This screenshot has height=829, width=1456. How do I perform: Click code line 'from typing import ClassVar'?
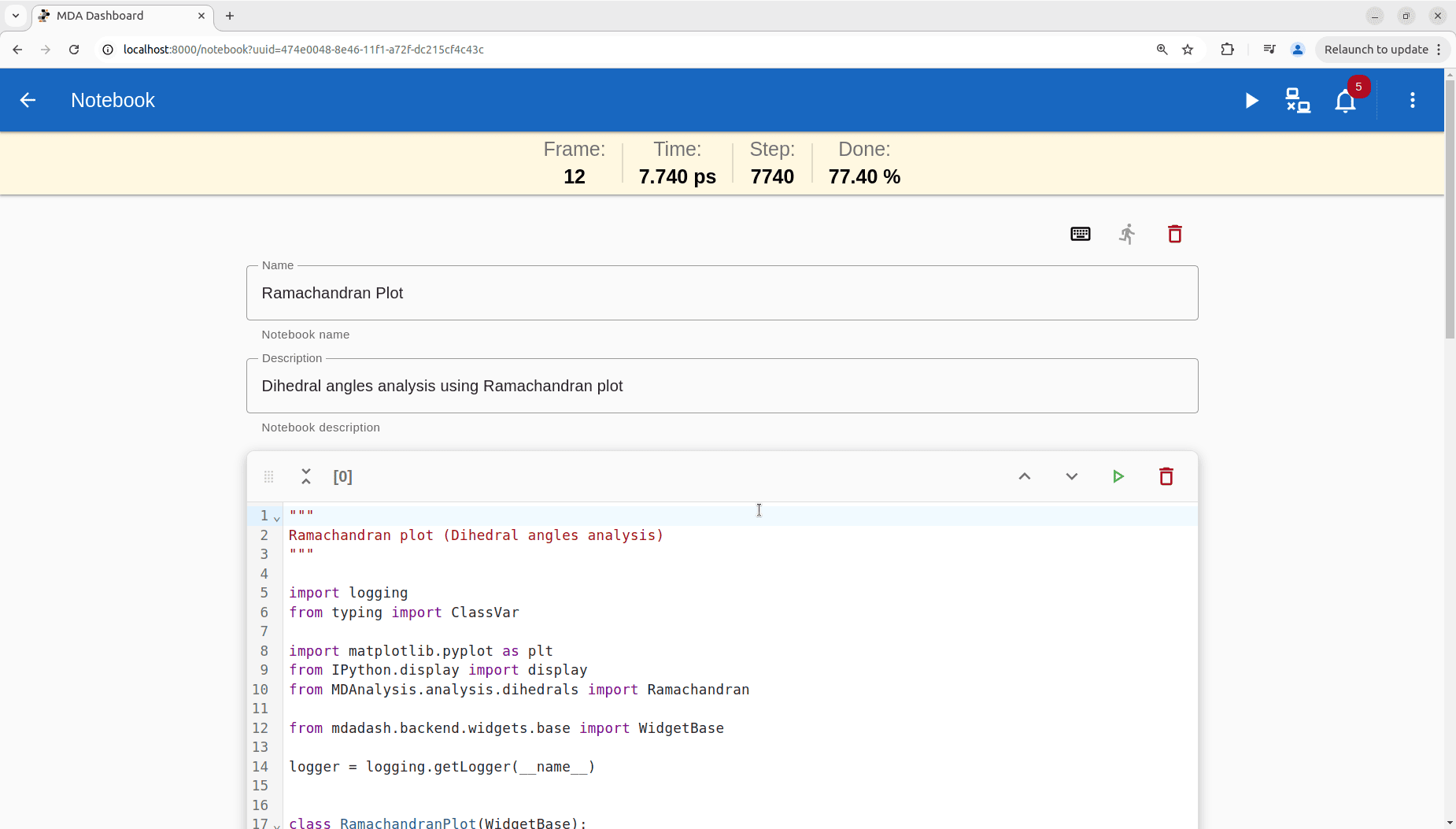point(404,612)
